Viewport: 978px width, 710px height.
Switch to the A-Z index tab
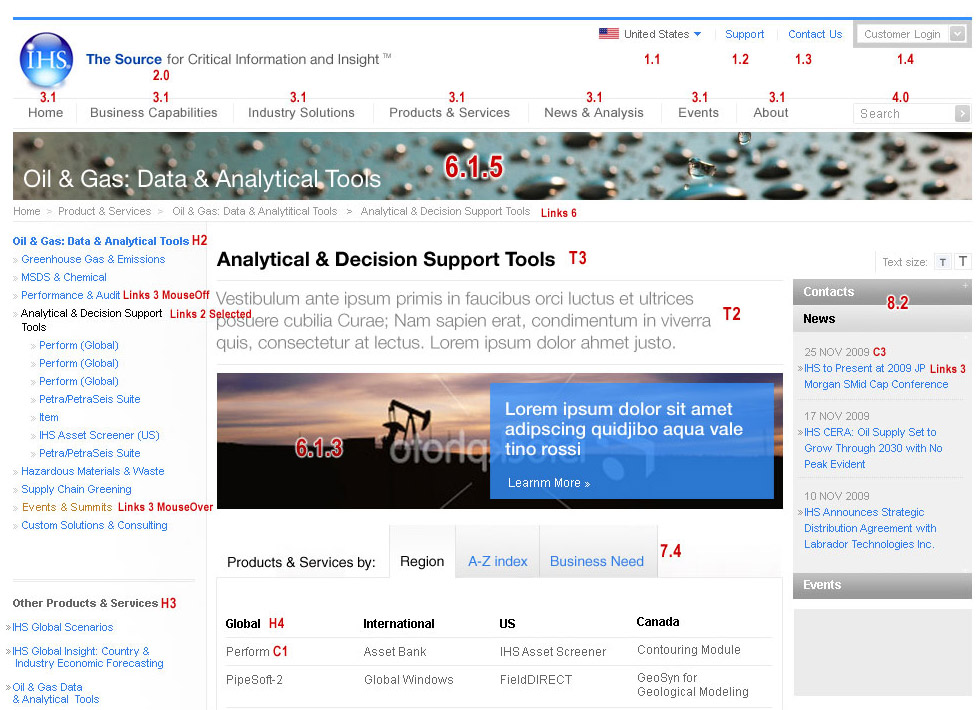tap(497, 561)
